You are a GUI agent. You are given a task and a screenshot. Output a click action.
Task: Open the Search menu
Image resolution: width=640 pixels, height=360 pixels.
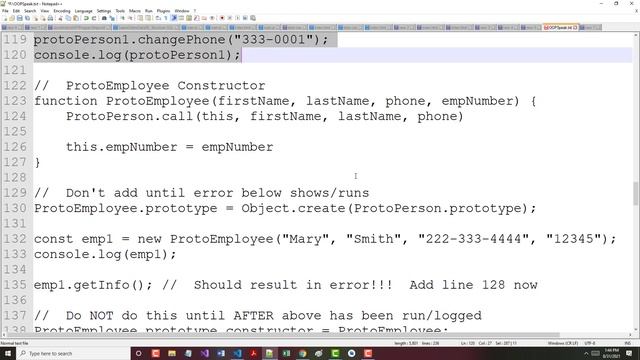click(30, 11)
